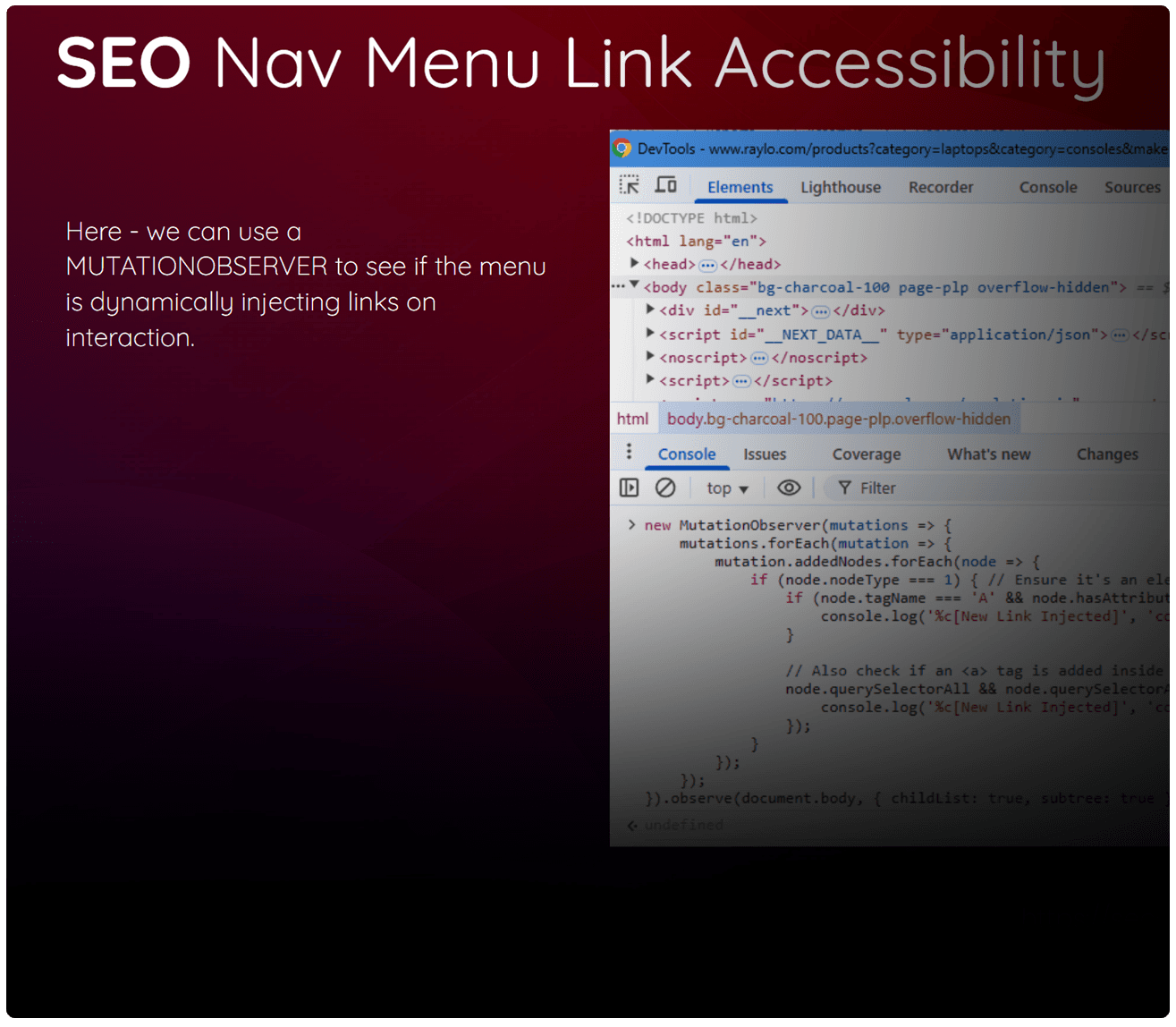Click the MUTATIONOBSERVER word in the slide text
The image size is (1176, 1027).
197,267
